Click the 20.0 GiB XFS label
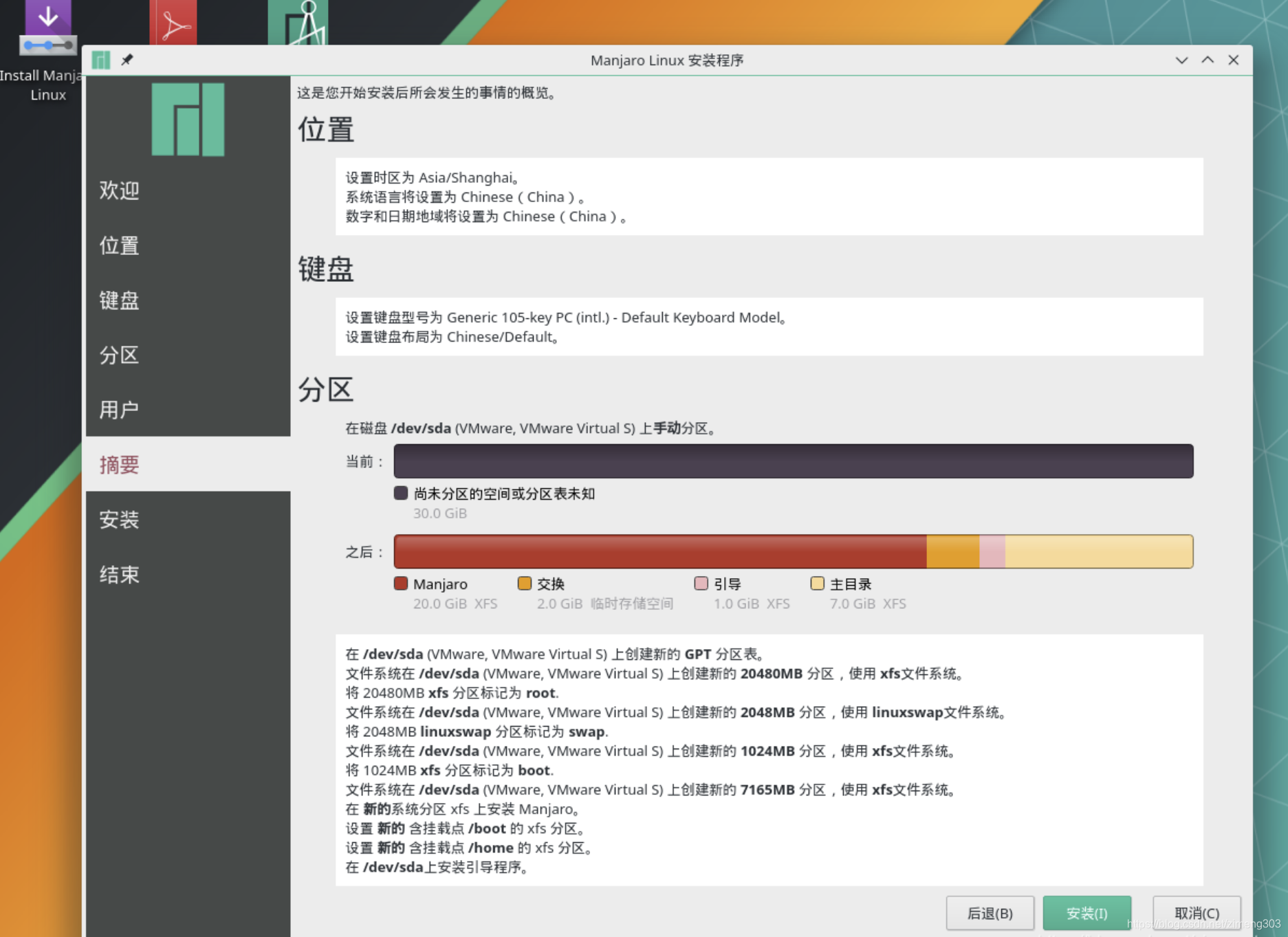The height and width of the screenshot is (937, 1288). [x=455, y=604]
